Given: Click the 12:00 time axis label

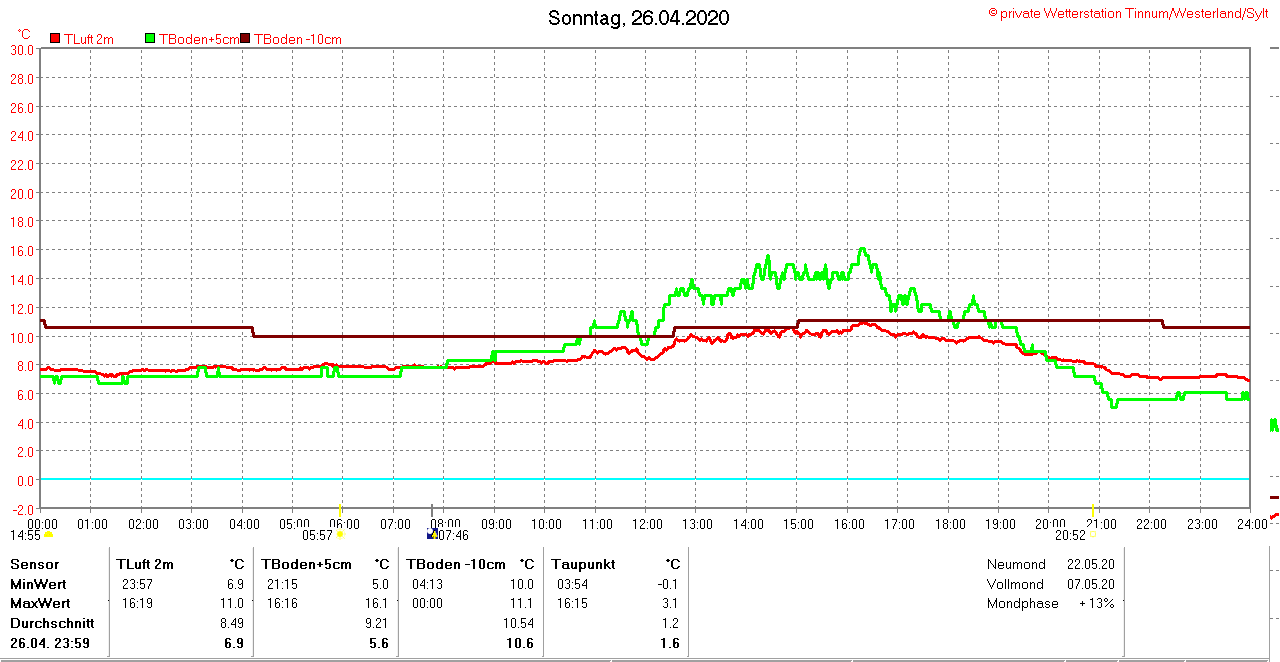Looking at the screenshot, I should [x=647, y=524].
